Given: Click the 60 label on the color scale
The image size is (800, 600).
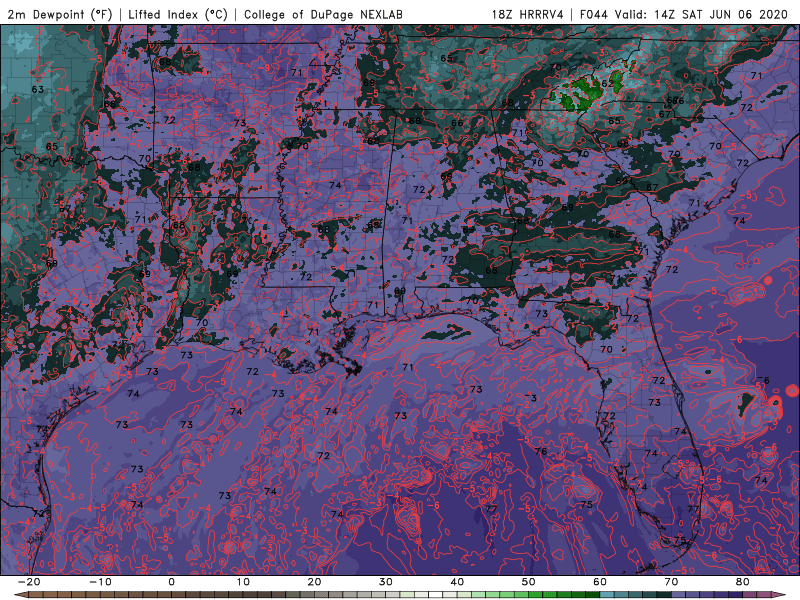Looking at the screenshot, I should coord(600,582).
